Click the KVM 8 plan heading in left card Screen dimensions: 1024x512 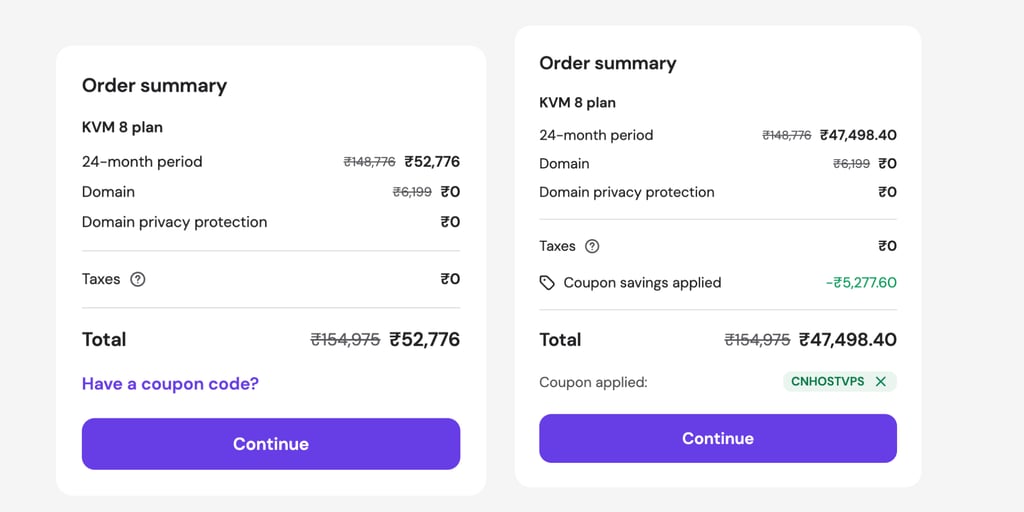(x=122, y=127)
